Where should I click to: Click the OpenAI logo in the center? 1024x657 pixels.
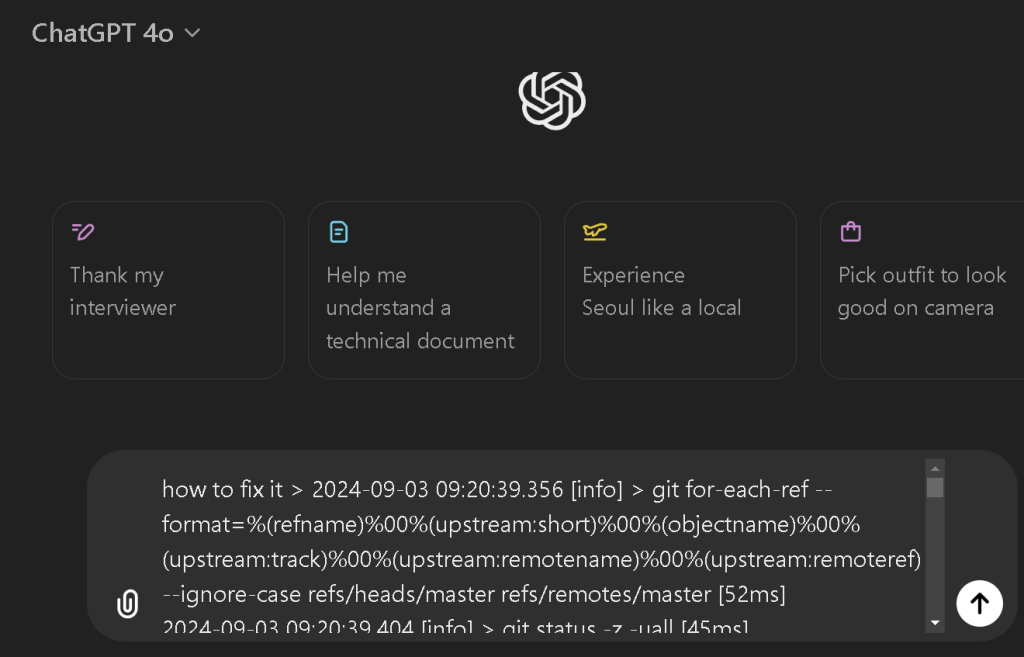(x=552, y=100)
